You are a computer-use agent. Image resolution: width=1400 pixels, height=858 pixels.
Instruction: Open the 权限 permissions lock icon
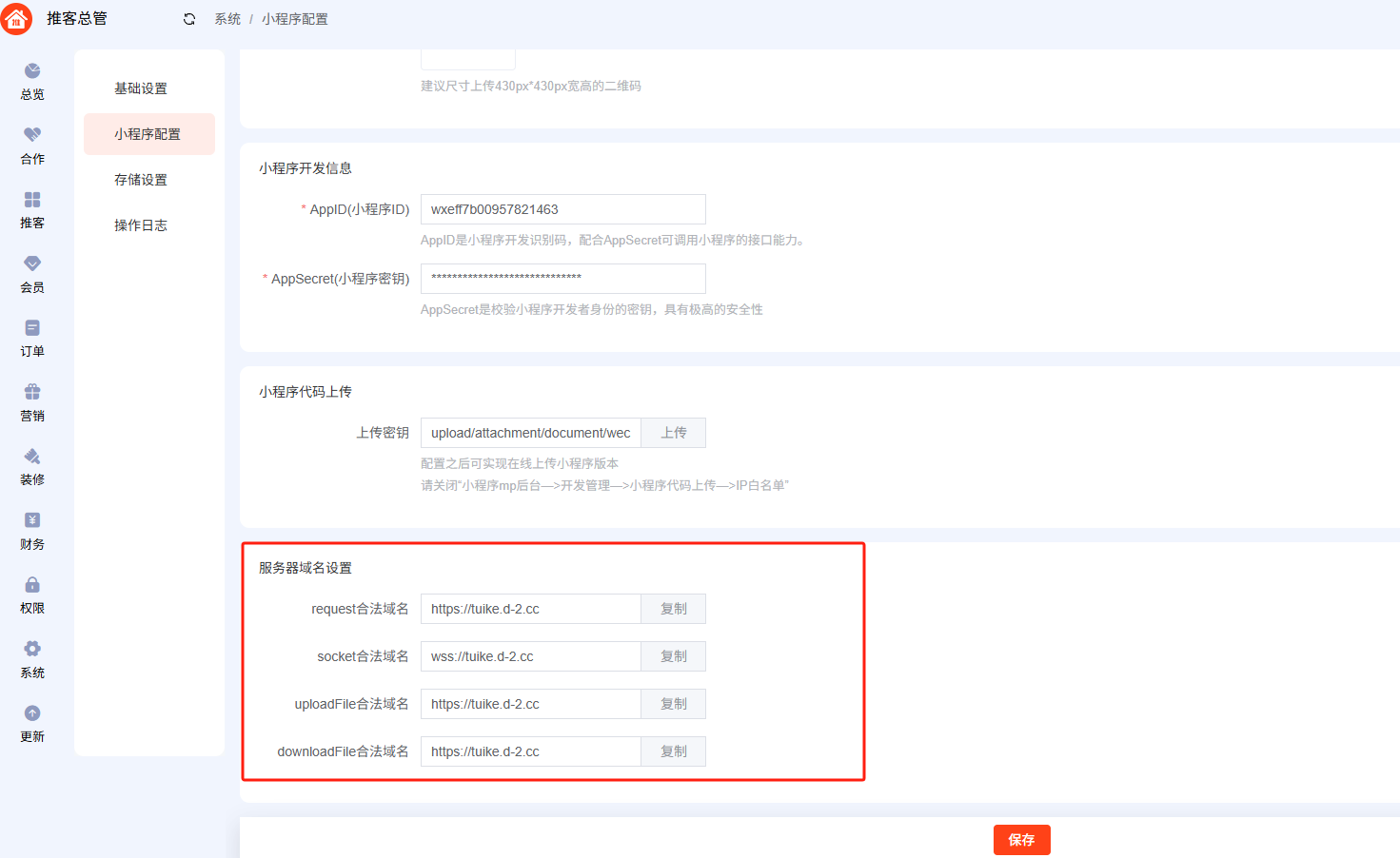point(32,585)
